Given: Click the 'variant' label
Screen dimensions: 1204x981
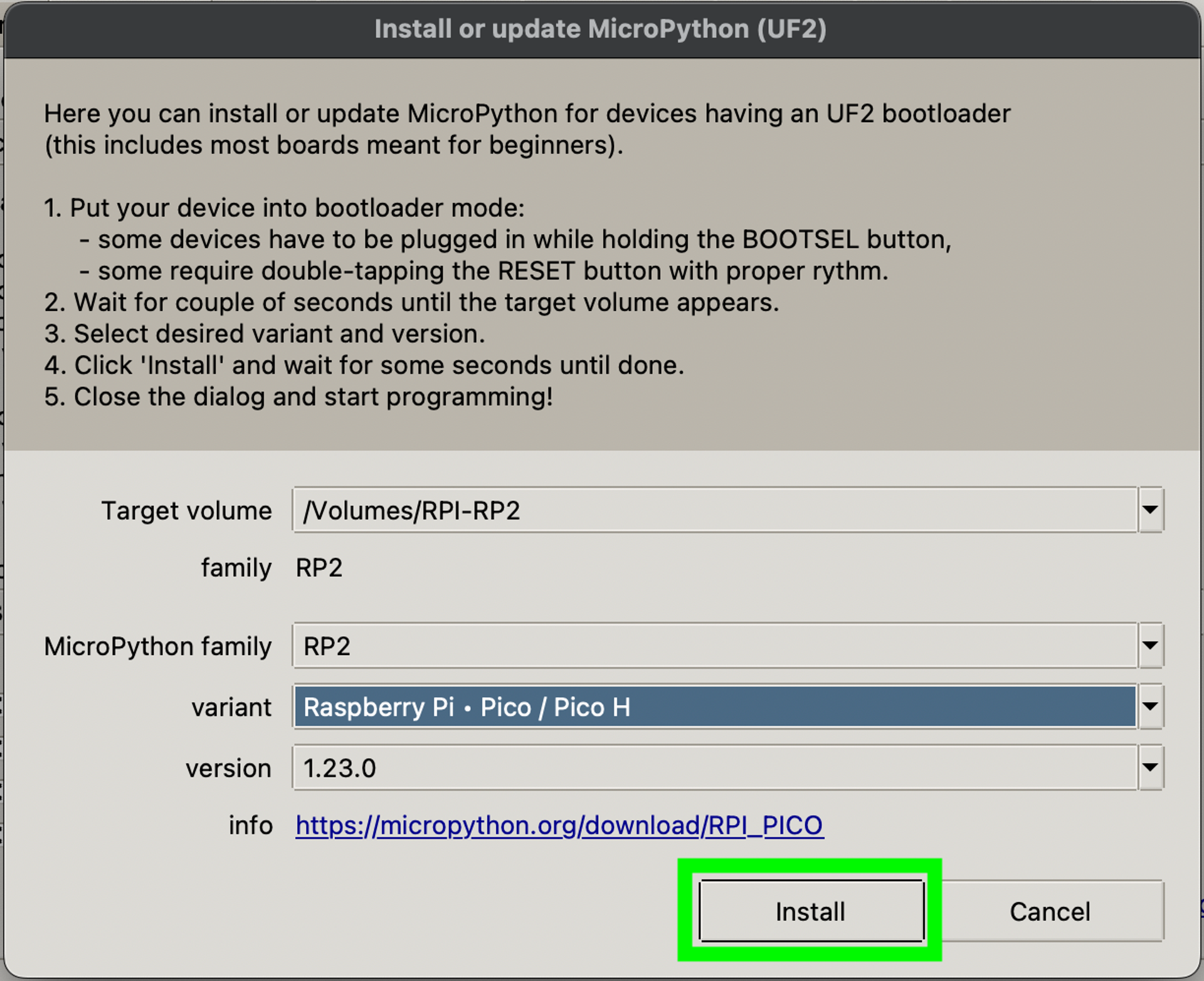Looking at the screenshot, I should pos(231,707).
